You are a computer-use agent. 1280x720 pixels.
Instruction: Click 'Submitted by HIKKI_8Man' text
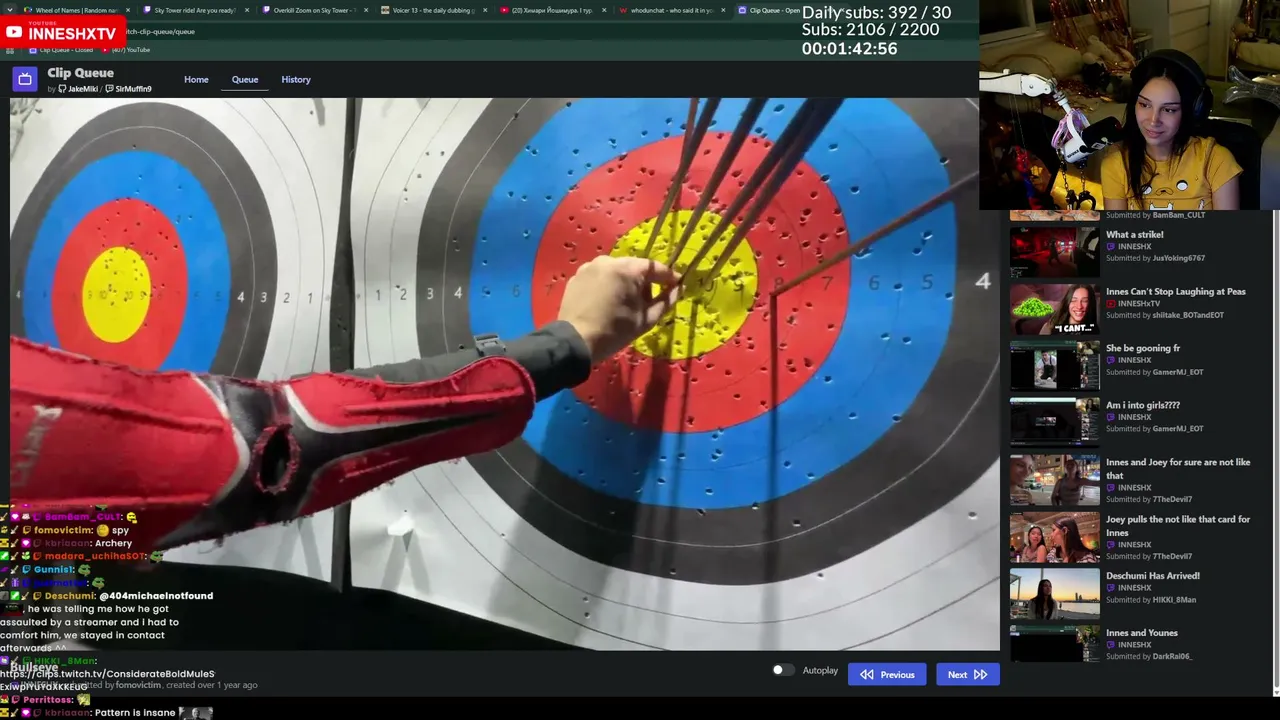1151,600
